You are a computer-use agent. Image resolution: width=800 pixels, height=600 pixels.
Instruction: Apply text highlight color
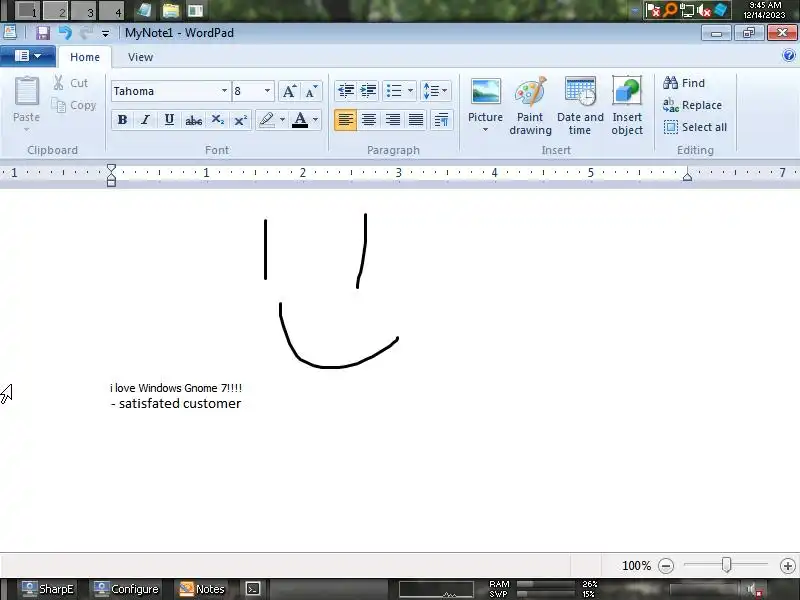(266, 120)
